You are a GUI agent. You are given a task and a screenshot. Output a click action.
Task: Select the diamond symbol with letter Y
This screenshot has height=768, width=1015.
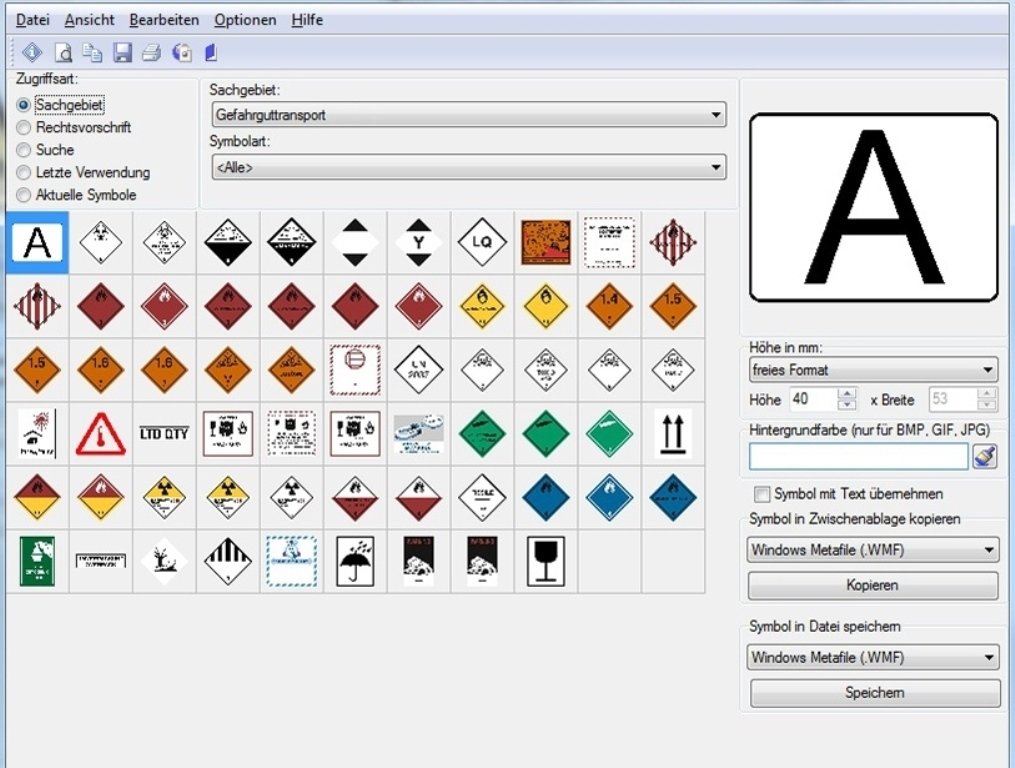pos(419,243)
